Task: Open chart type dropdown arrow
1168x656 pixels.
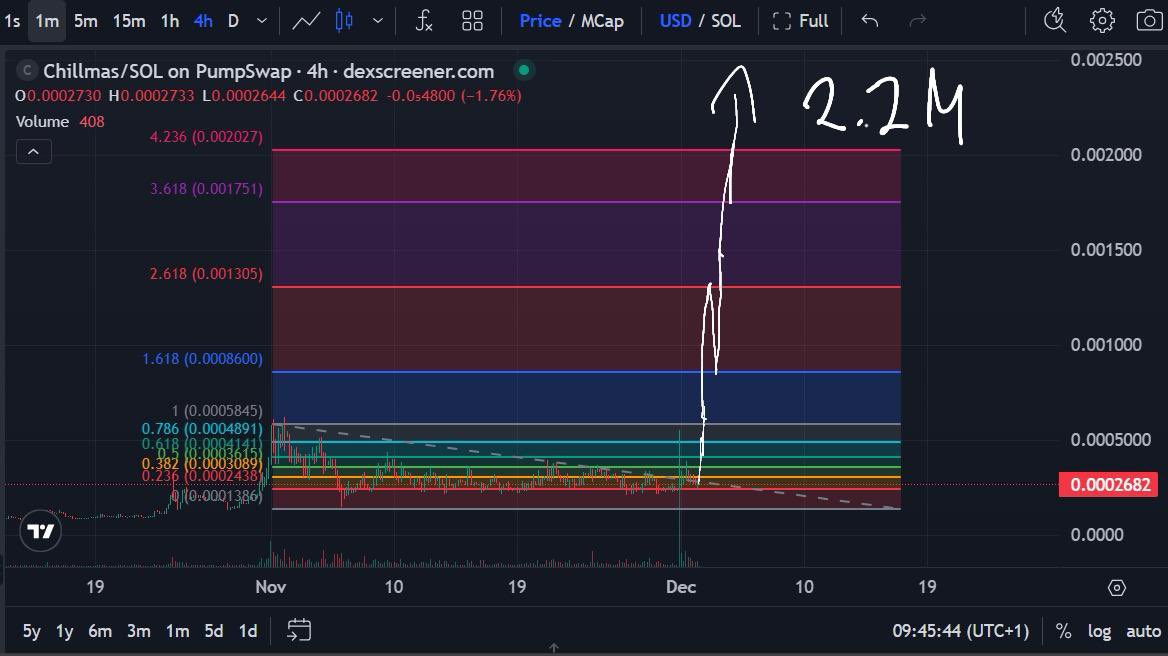Action: pyautogui.click(x=378, y=21)
